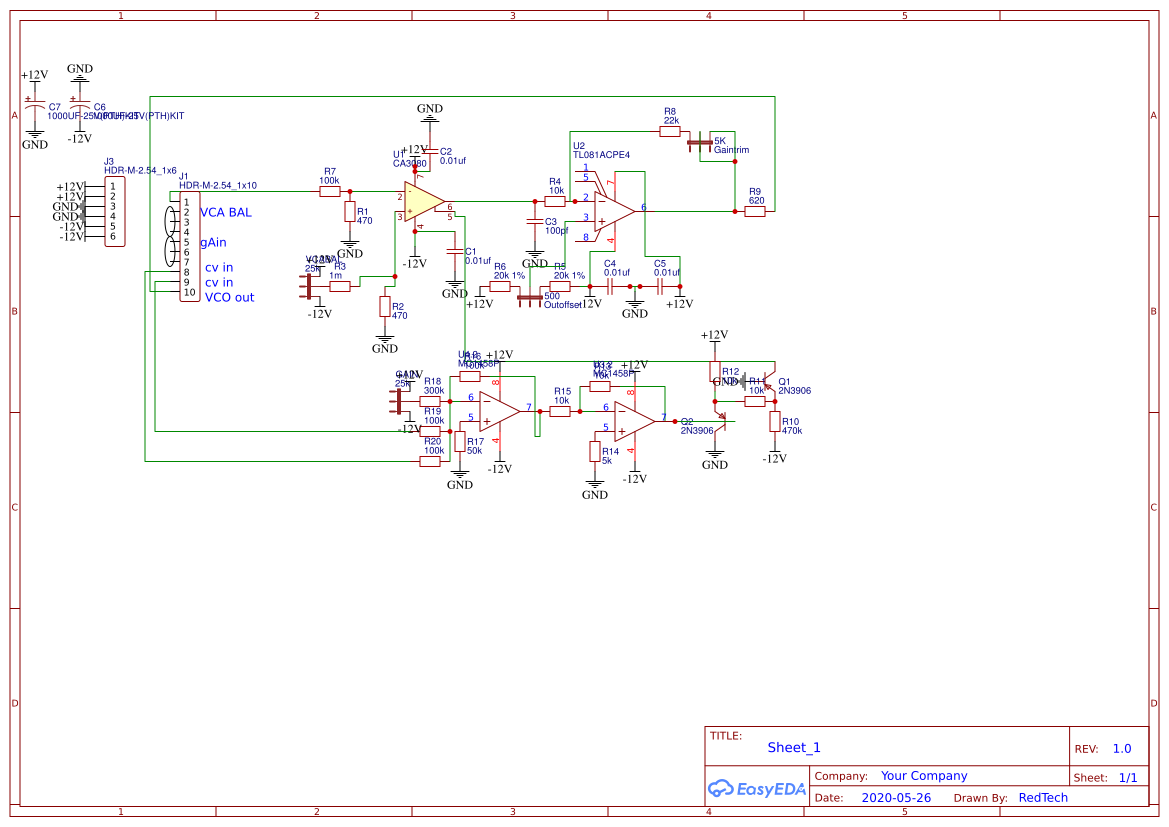Select the J3 HDR-M-2.54_1x6 connector symbol
This screenshot has width=1169, height=827.
[113, 212]
